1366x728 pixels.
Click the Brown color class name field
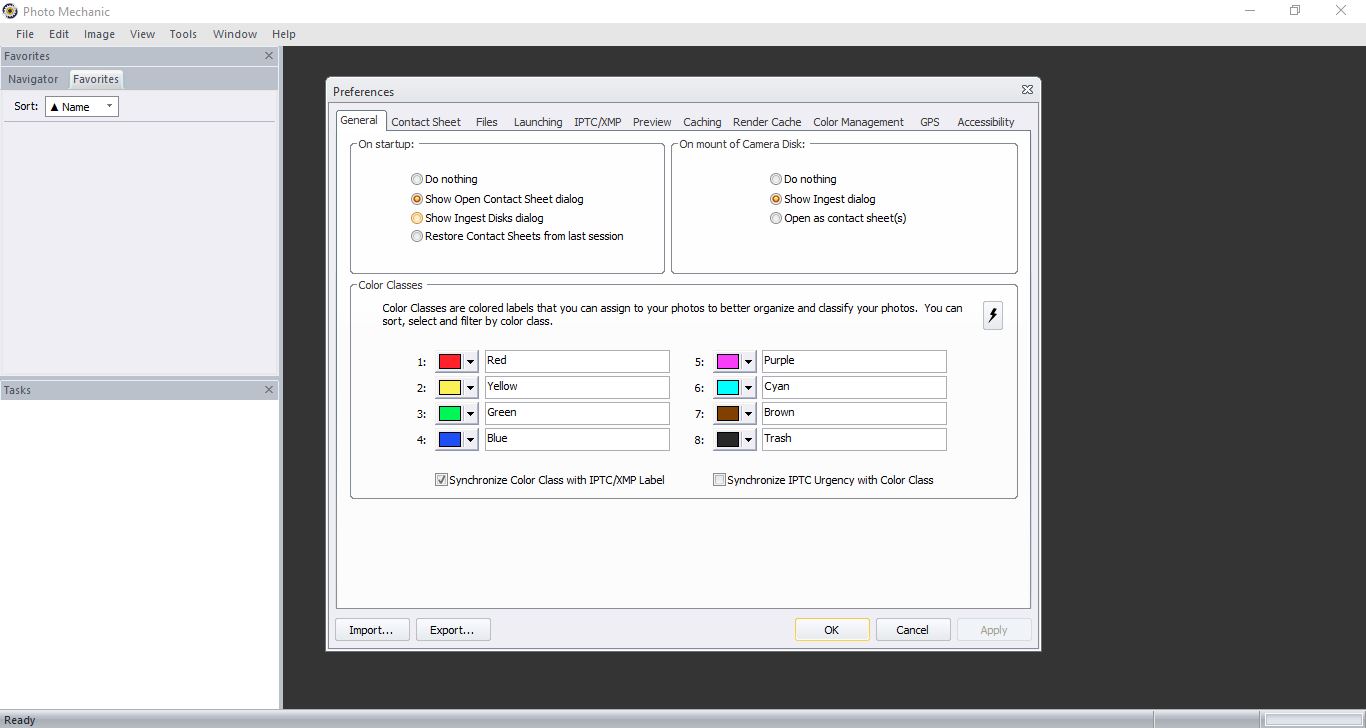[x=854, y=413]
